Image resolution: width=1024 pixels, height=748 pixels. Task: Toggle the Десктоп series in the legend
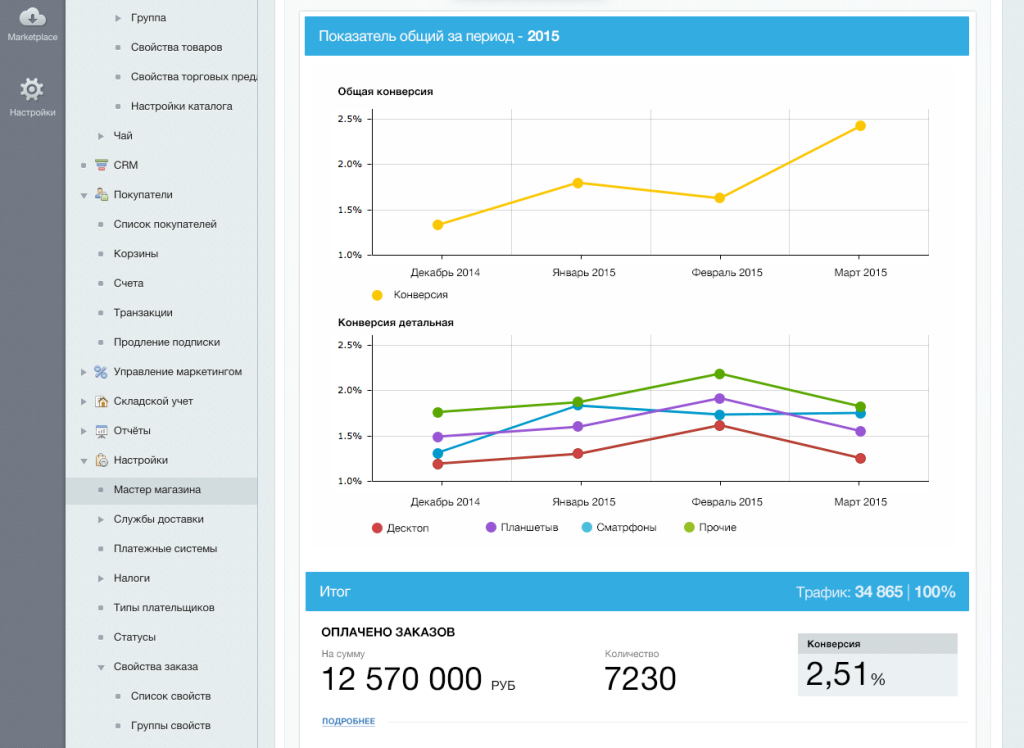(x=400, y=528)
